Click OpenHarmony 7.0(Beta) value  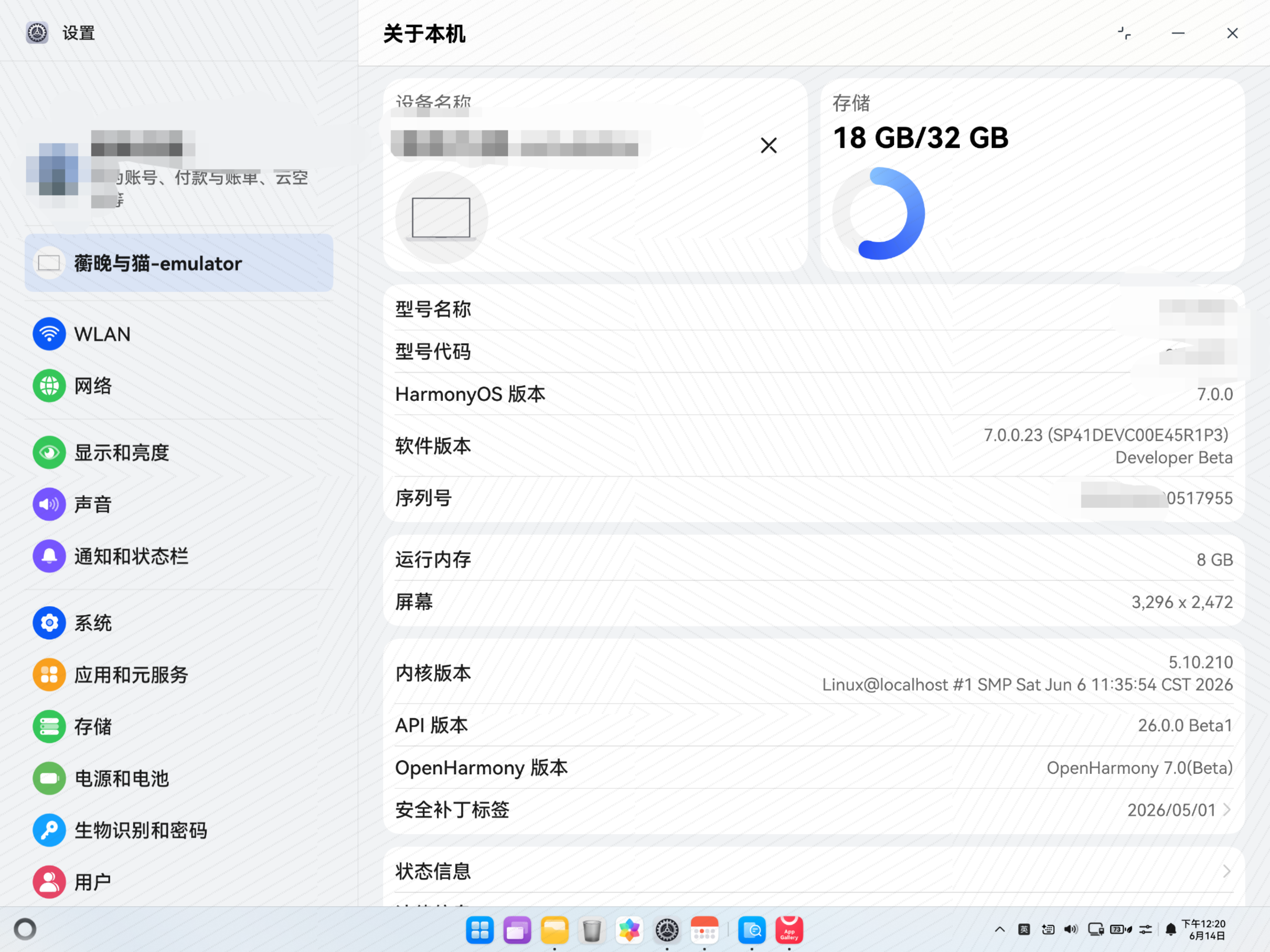(x=1140, y=768)
